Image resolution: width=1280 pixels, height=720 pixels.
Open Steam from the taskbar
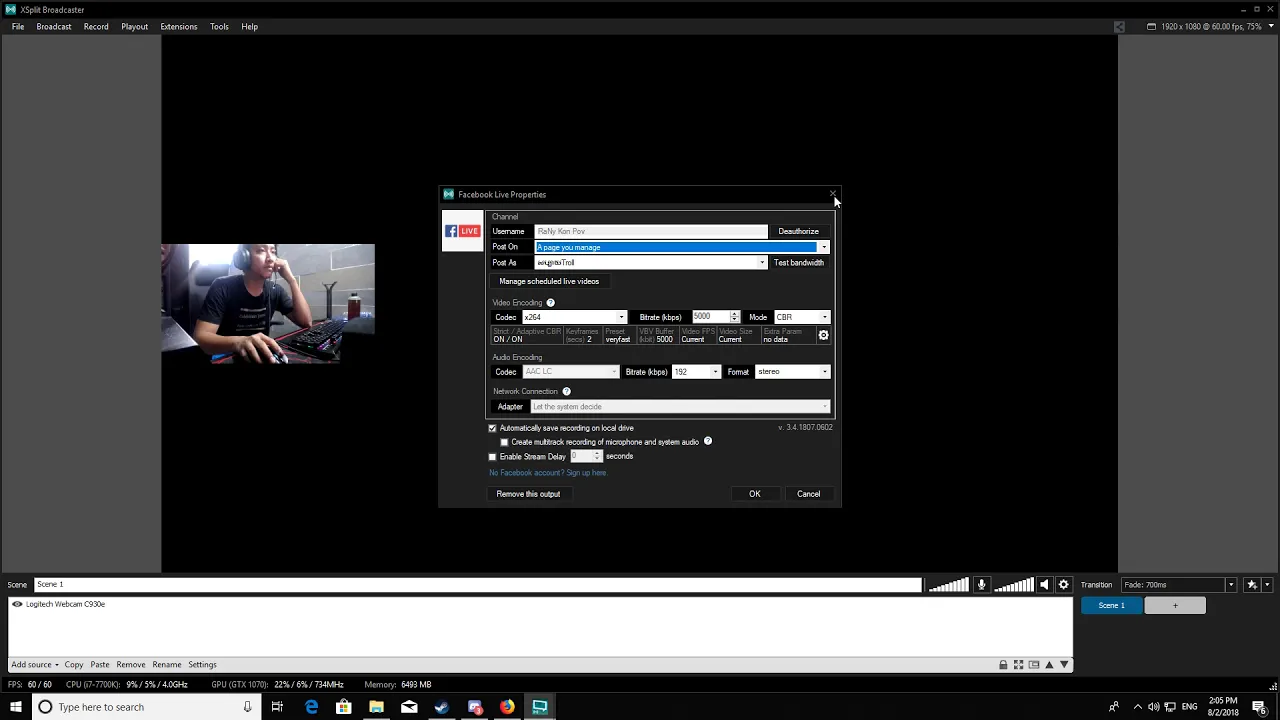click(x=441, y=707)
